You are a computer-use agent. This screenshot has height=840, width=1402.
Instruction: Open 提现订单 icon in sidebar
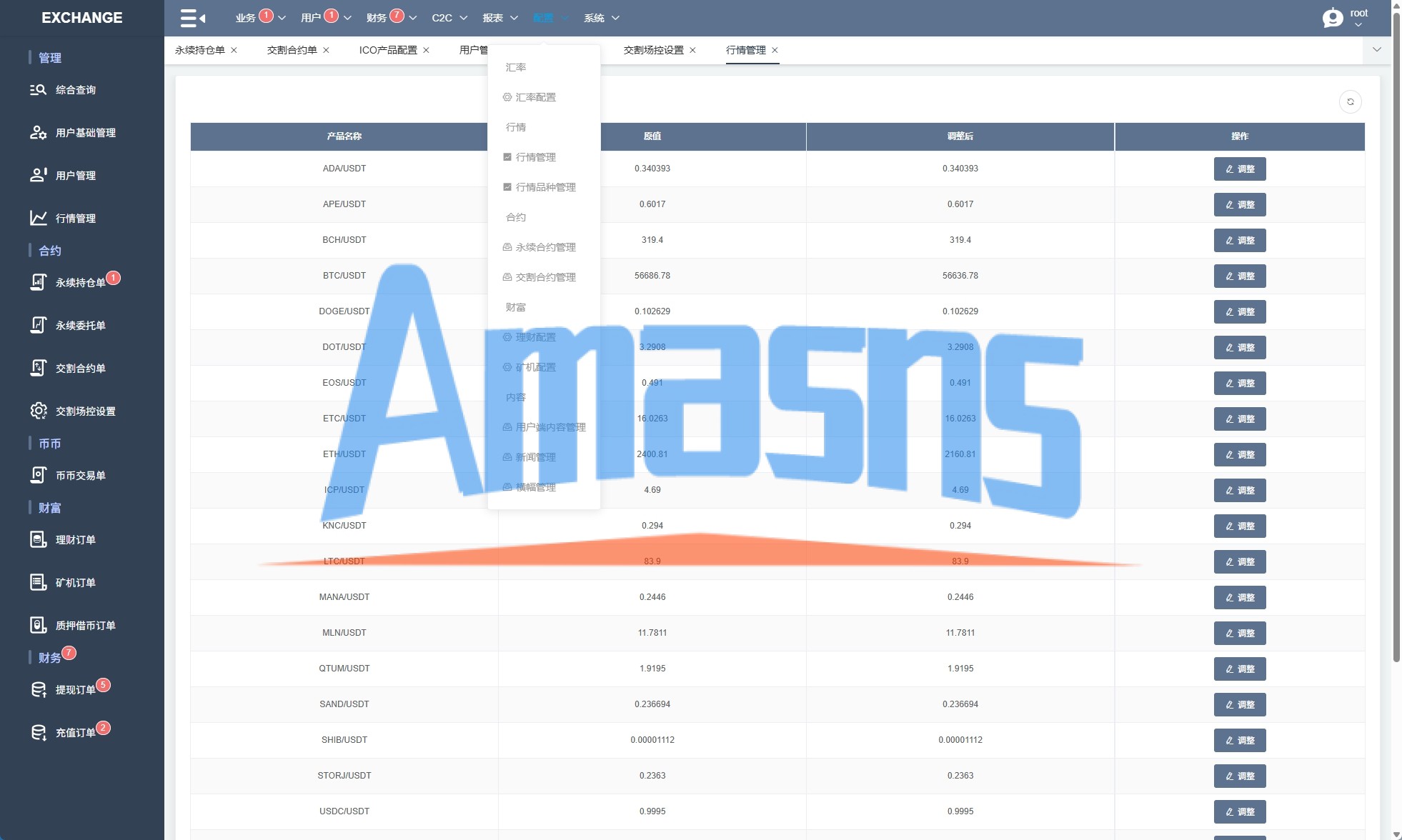38,690
